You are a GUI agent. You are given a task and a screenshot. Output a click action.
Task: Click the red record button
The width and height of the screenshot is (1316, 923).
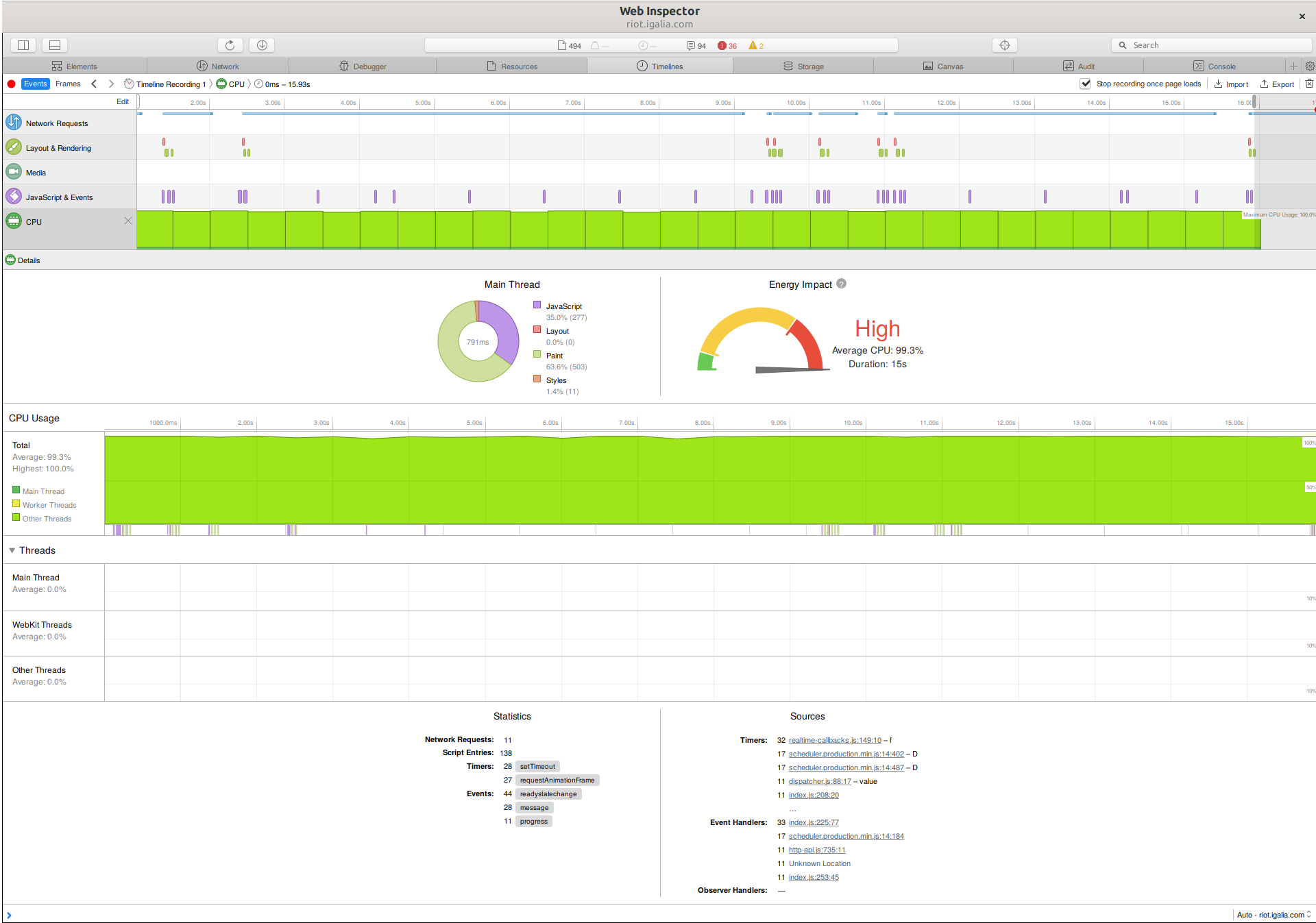(11, 84)
